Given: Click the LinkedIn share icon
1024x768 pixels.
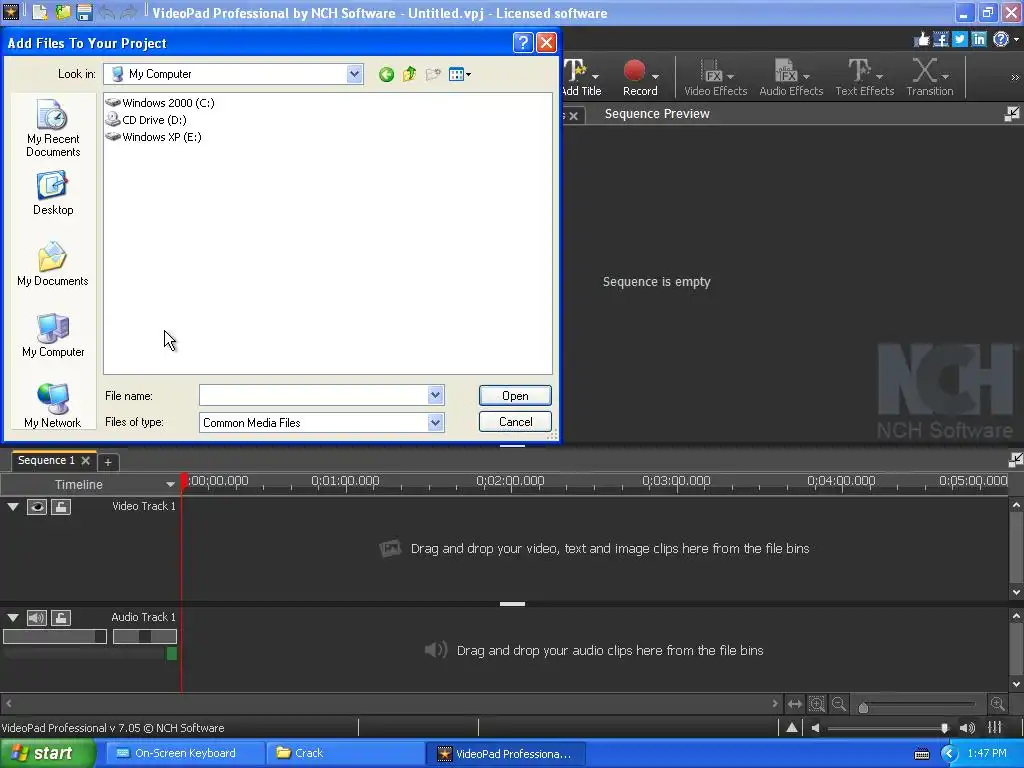Looking at the screenshot, I should click(x=978, y=40).
